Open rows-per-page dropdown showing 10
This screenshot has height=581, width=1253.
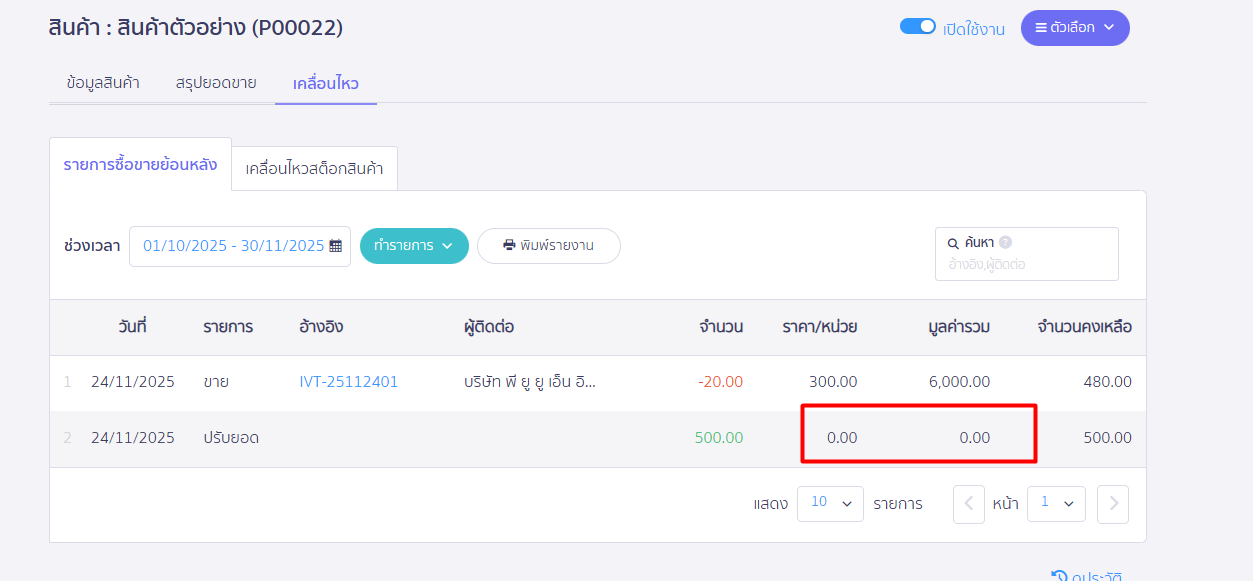[830, 504]
